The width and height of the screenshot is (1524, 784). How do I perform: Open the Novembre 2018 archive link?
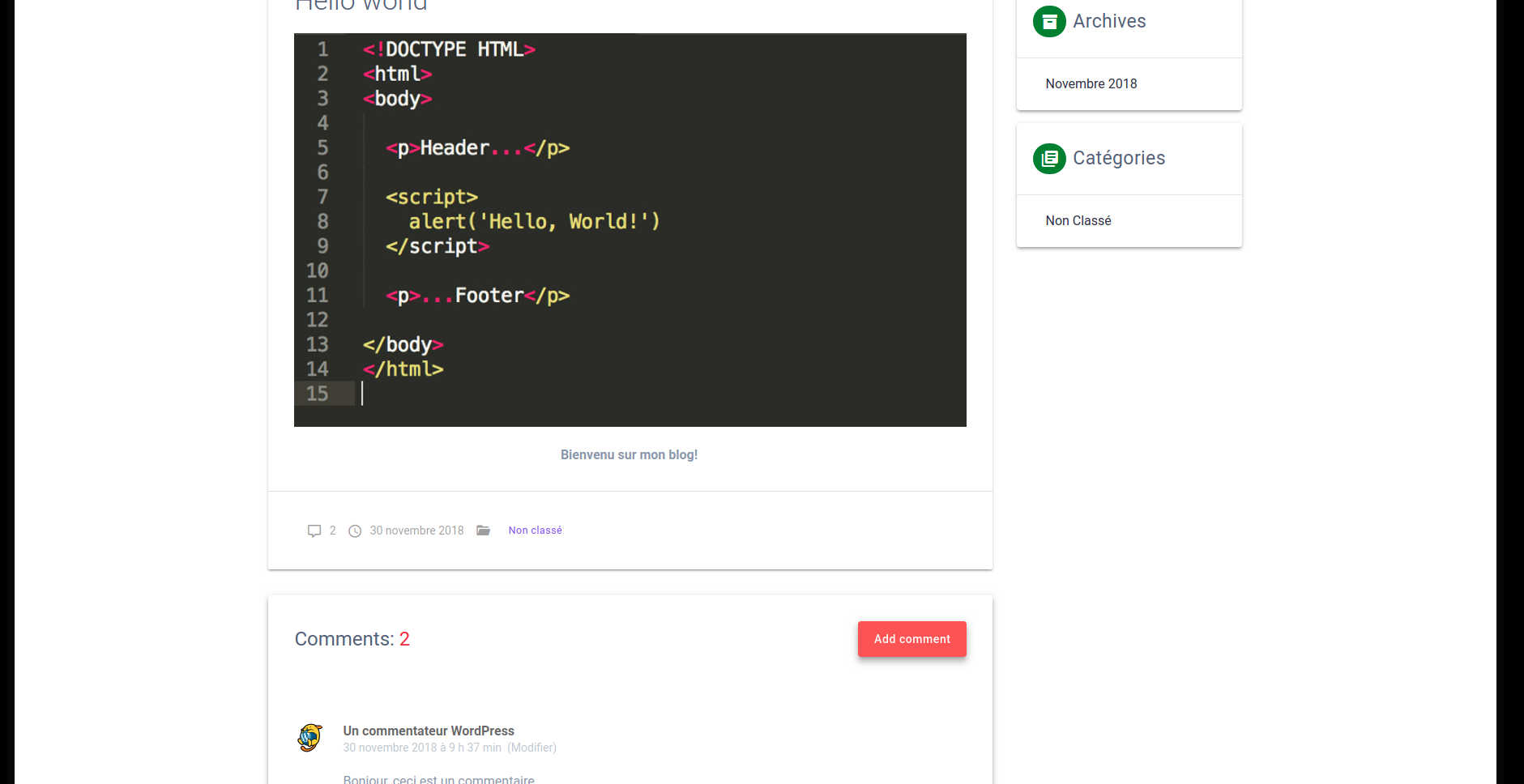[x=1091, y=83]
